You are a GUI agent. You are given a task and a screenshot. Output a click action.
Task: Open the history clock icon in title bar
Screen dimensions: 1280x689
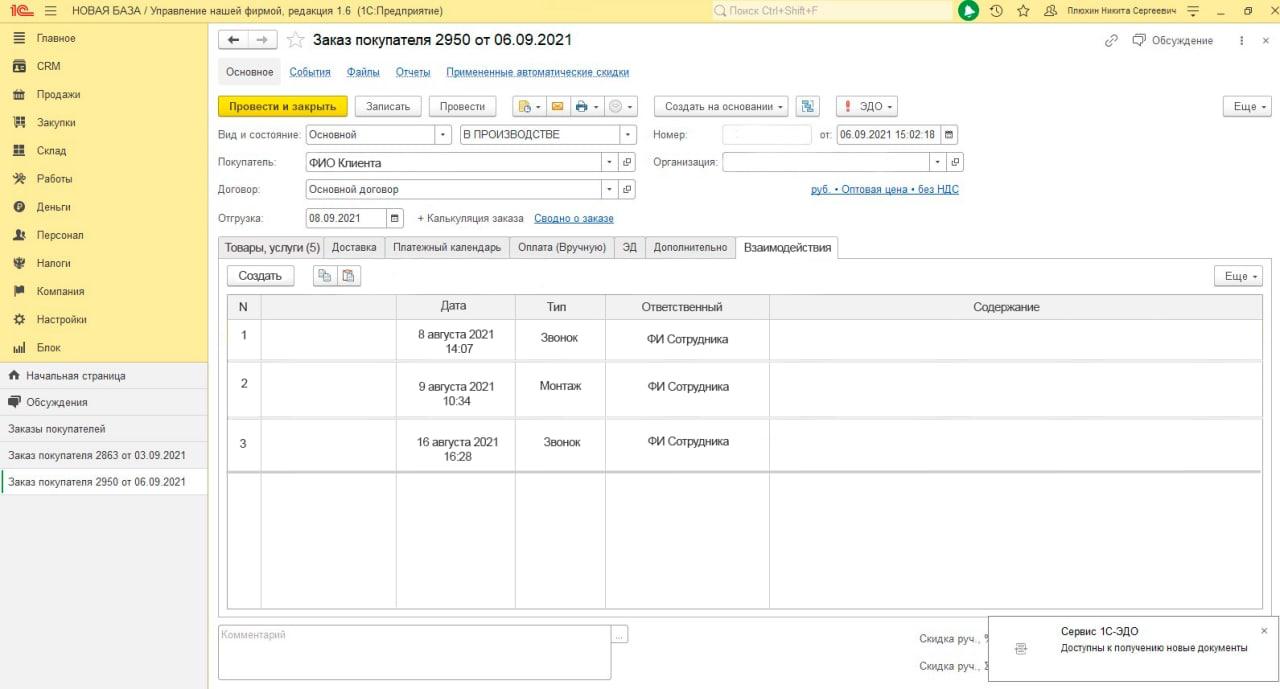[x=996, y=11]
